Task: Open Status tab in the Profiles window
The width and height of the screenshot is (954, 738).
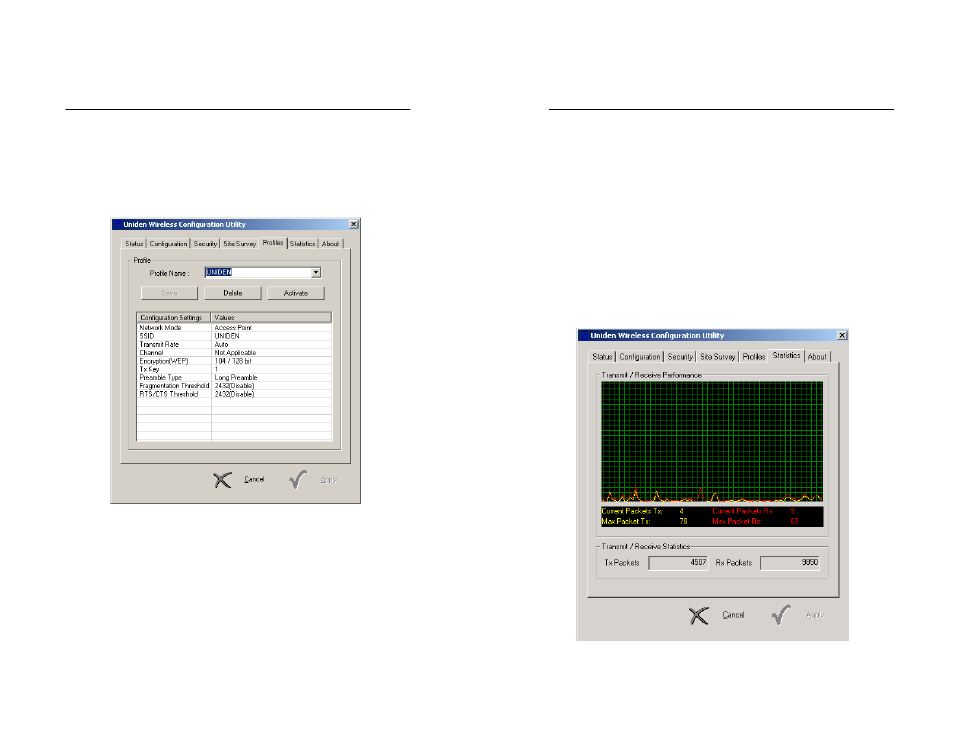Action: click(134, 244)
